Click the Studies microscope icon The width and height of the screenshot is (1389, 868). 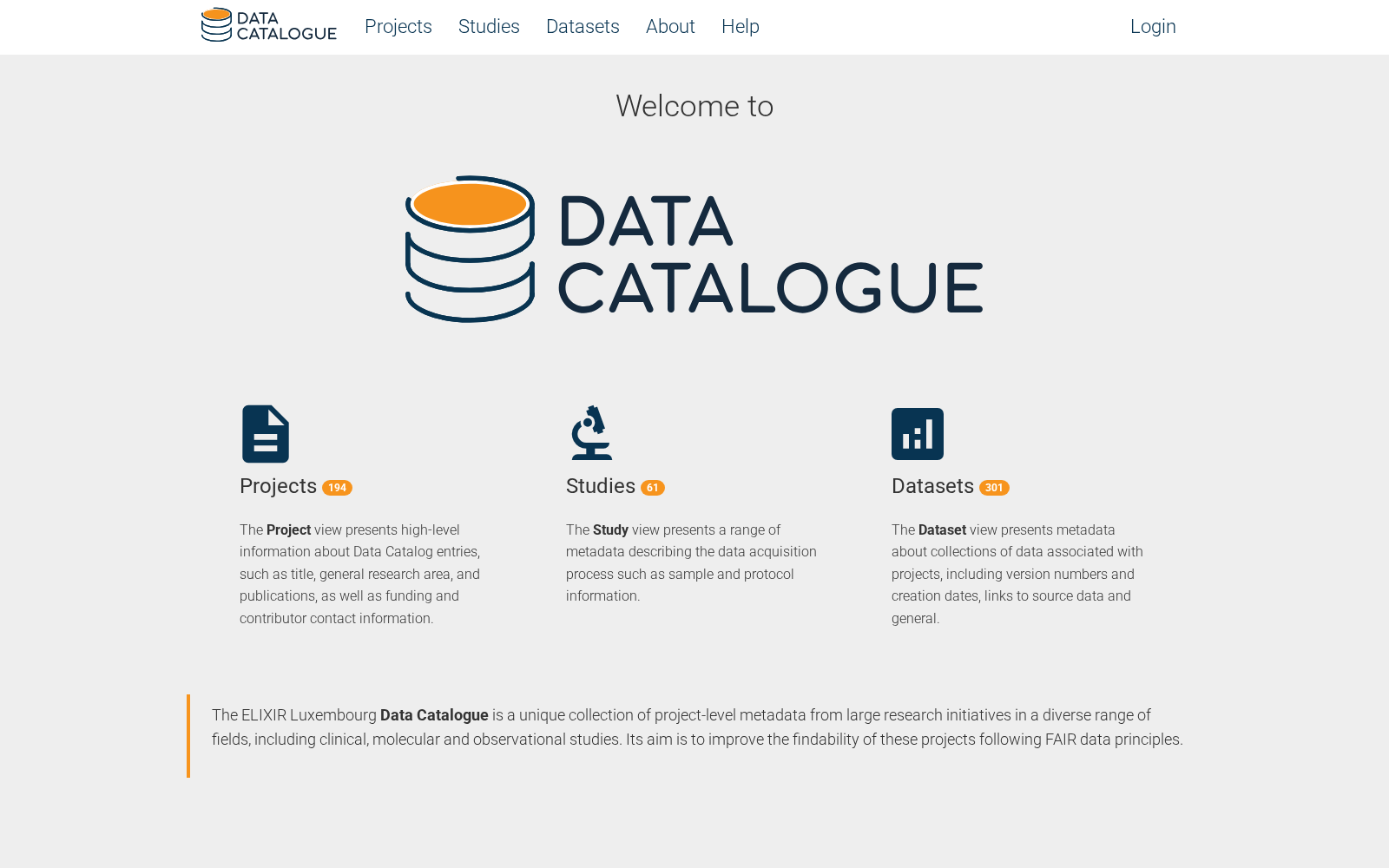(591, 432)
